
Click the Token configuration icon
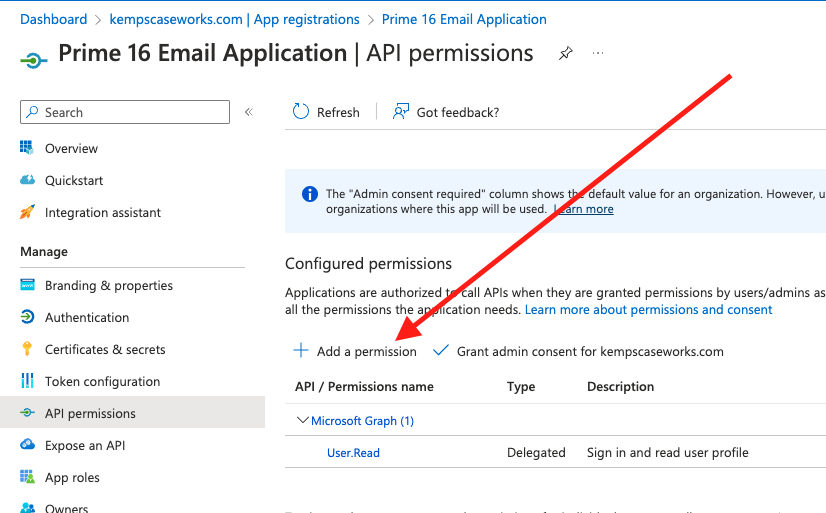(x=27, y=381)
